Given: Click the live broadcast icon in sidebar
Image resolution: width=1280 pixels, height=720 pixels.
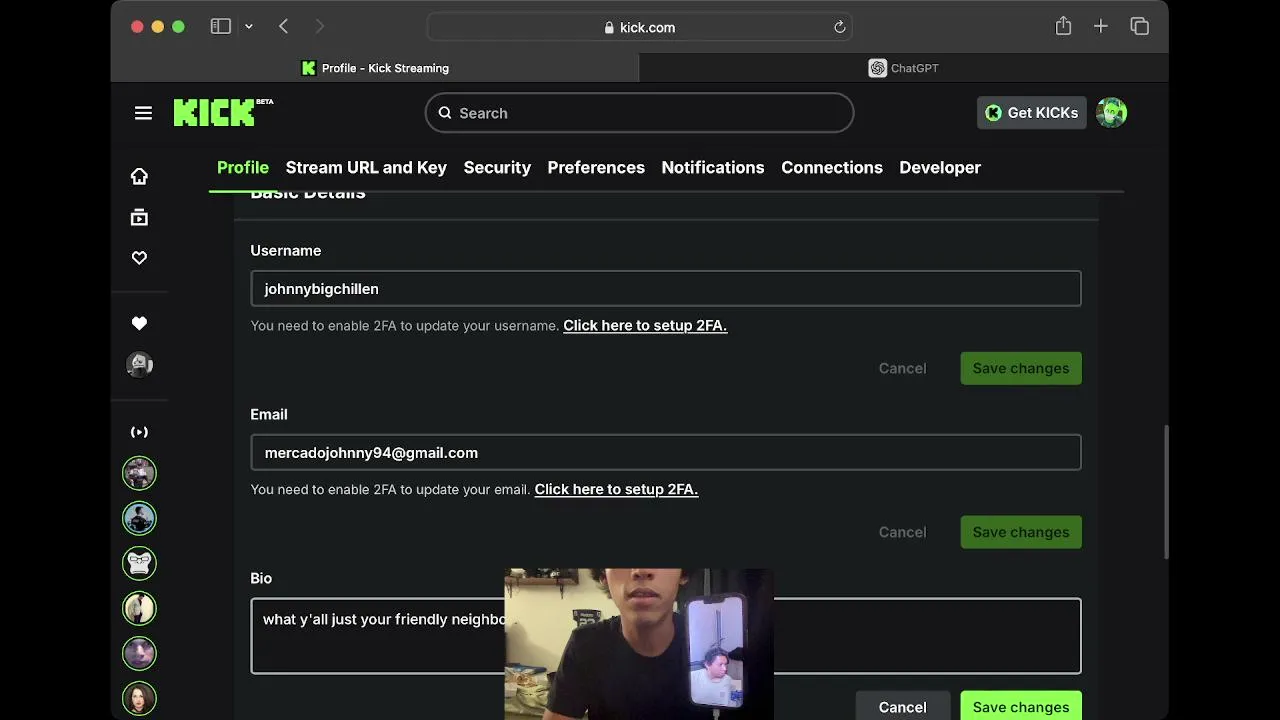Looking at the screenshot, I should point(139,432).
